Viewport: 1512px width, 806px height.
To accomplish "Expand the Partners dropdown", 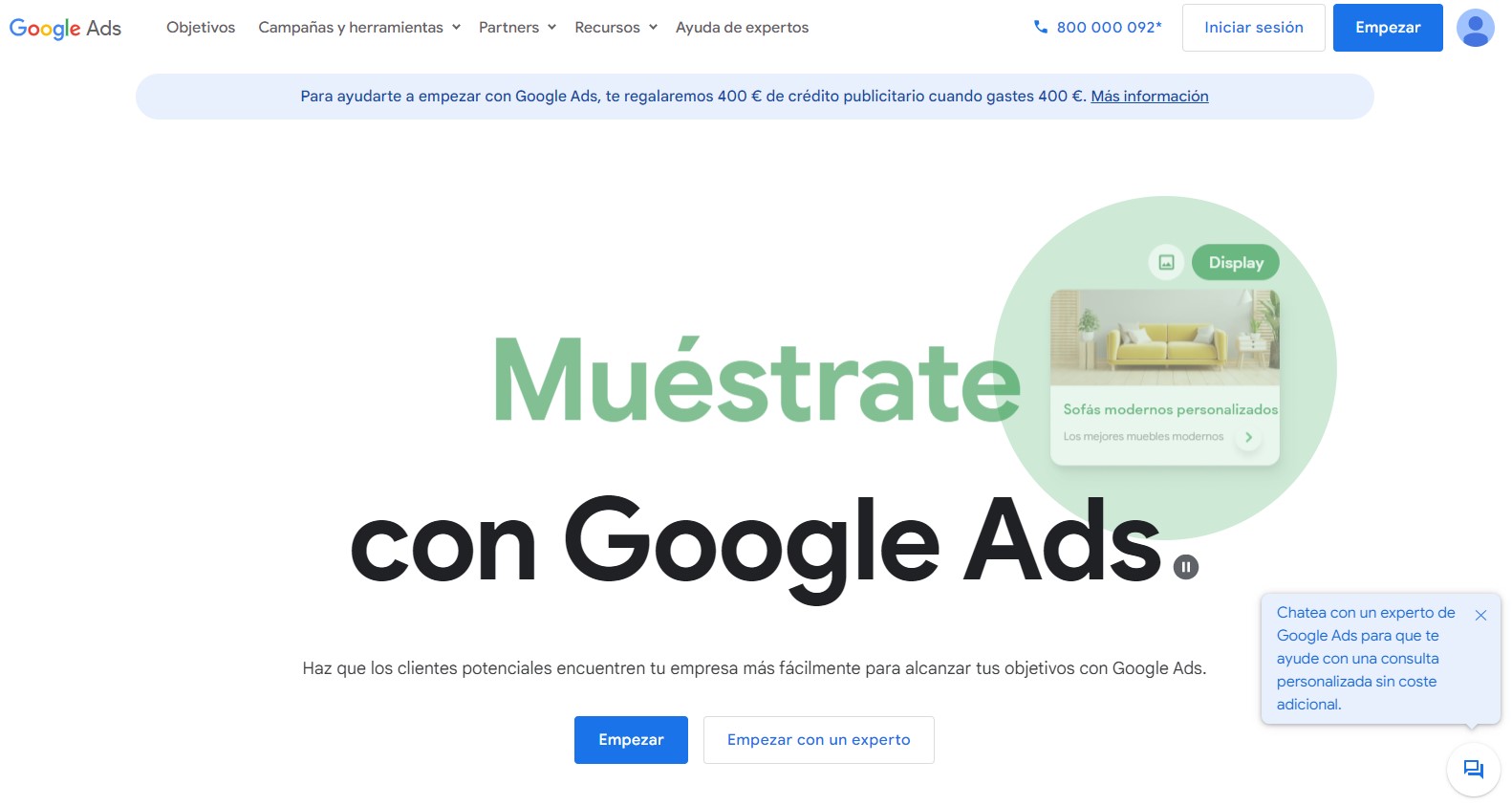I will click(x=517, y=28).
